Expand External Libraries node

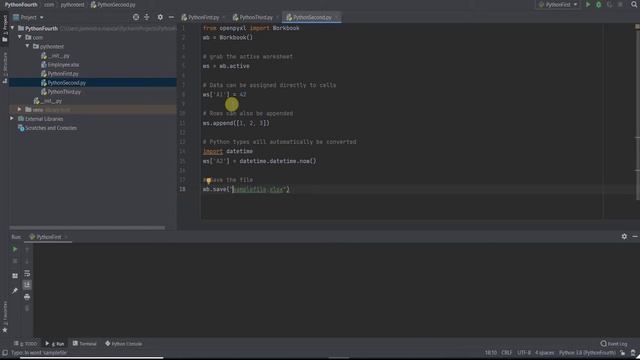pyautogui.click(x=12, y=118)
